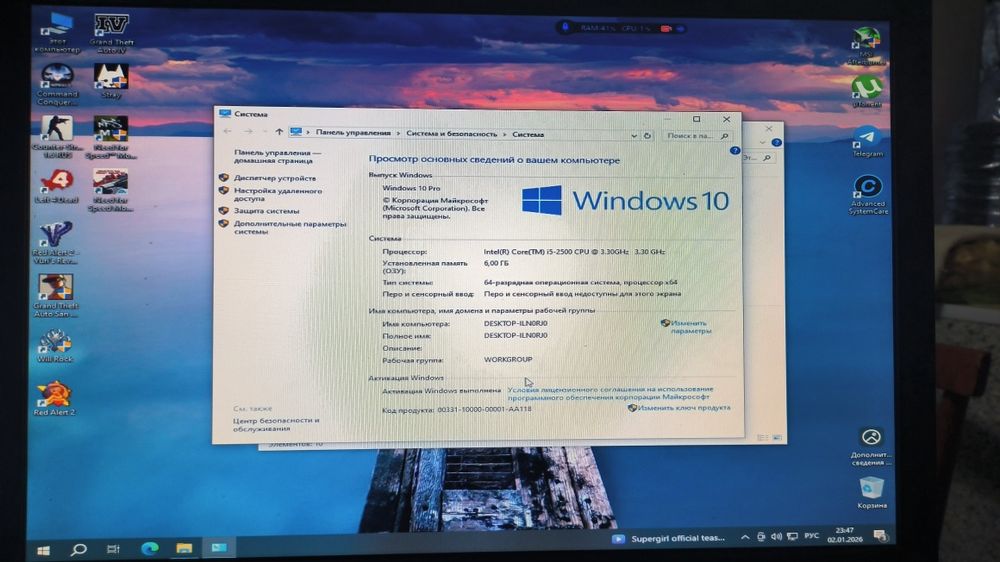Screen dimensions: 1000x562
Task: Select the Корзина recycle bin icon
Action: tap(871, 492)
